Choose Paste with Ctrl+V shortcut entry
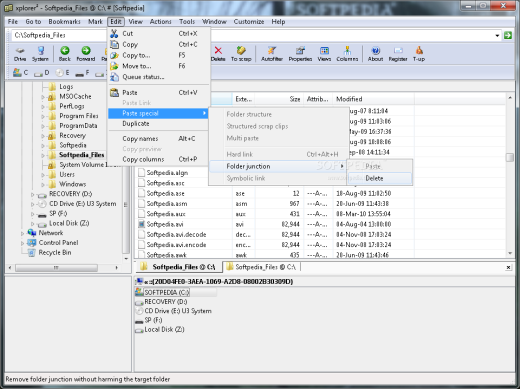Screen dimensions: 520x389 pos(159,92)
